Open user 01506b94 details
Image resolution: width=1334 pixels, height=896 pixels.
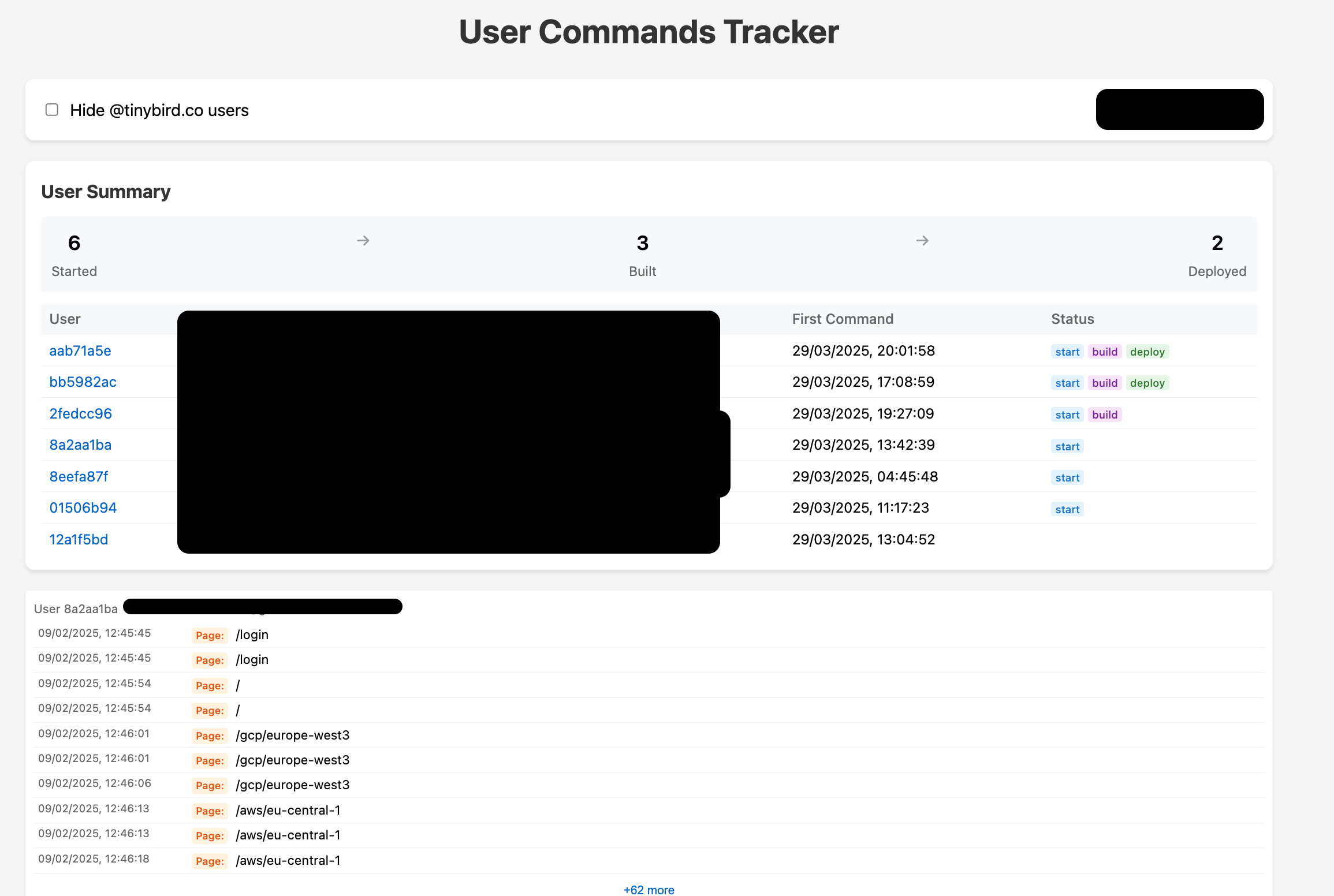tap(83, 507)
